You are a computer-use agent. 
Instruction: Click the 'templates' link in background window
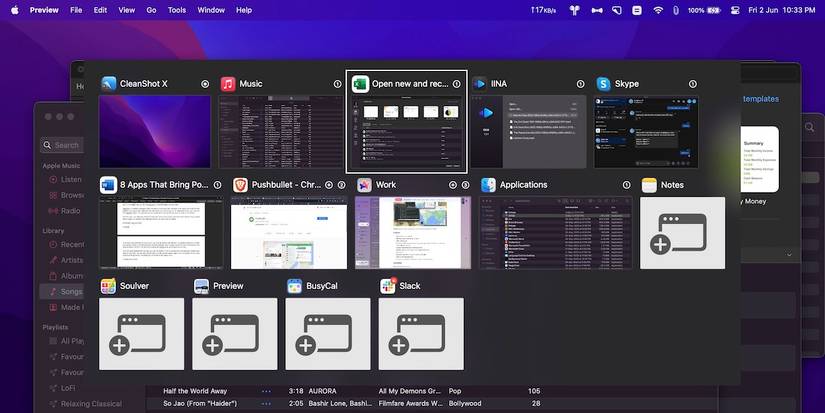tap(761, 99)
